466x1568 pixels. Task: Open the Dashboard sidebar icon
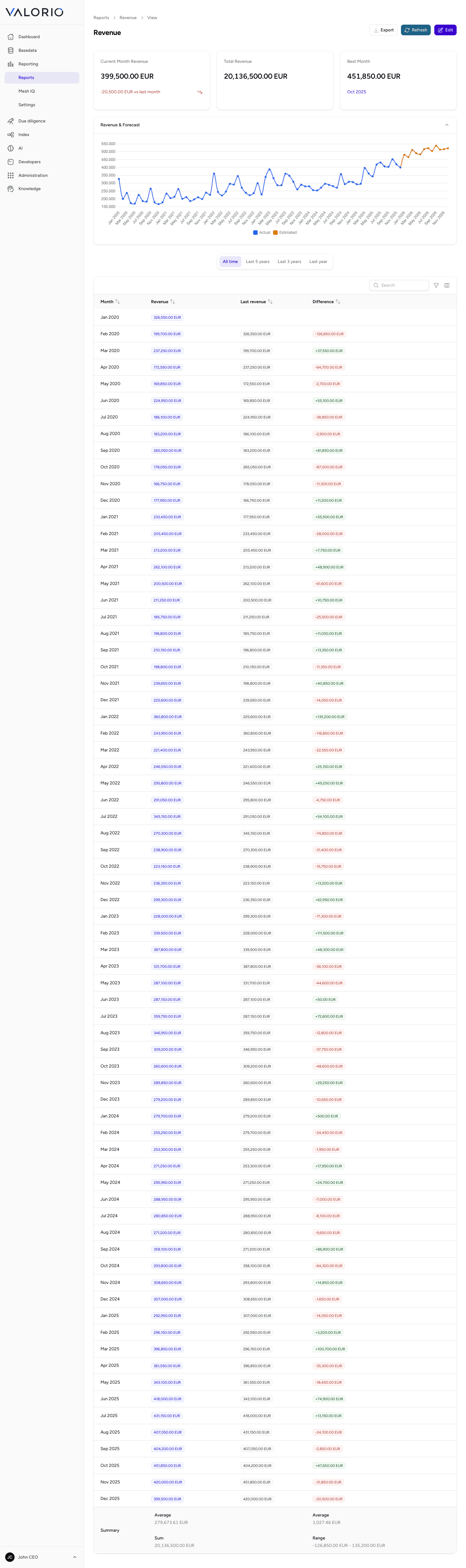tap(10, 37)
